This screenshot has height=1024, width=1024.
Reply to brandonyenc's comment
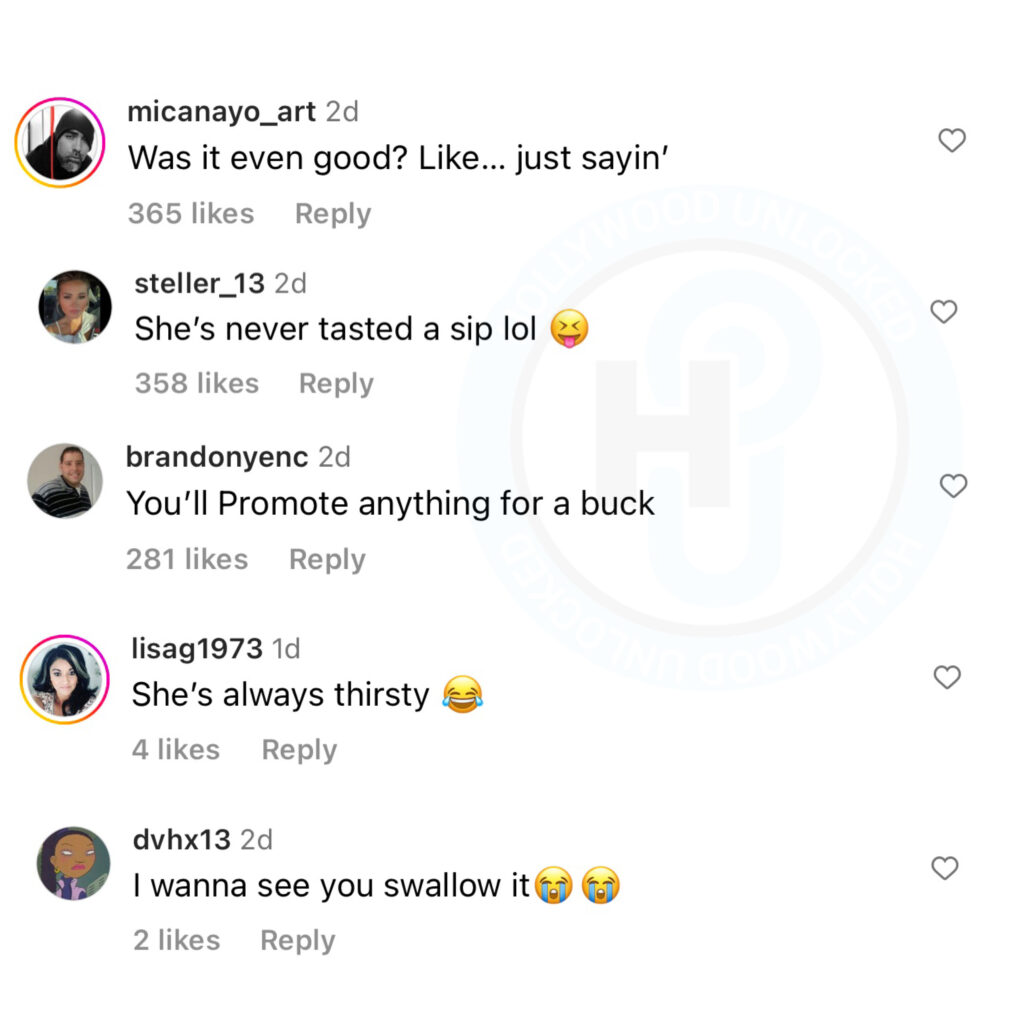(327, 560)
